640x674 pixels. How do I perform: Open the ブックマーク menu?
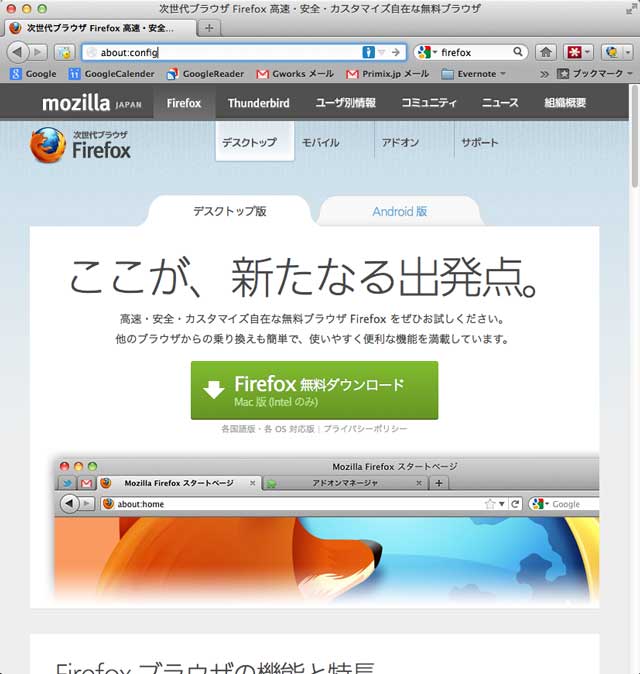[x=595, y=74]
